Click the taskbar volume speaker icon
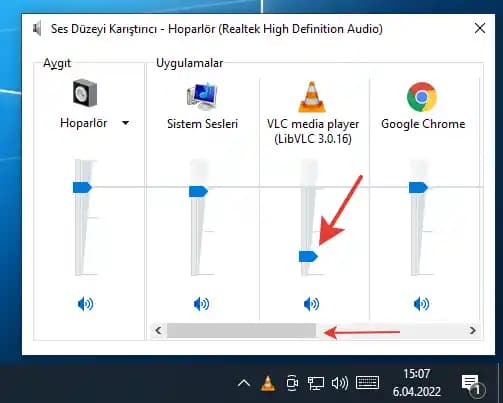 [x=340, y=383]
